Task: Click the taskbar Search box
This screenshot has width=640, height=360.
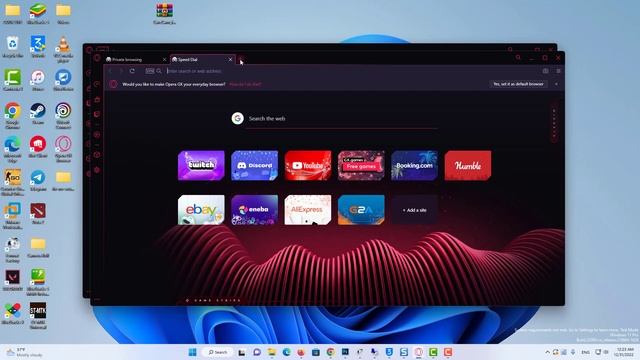Action: tap(218, 352)
